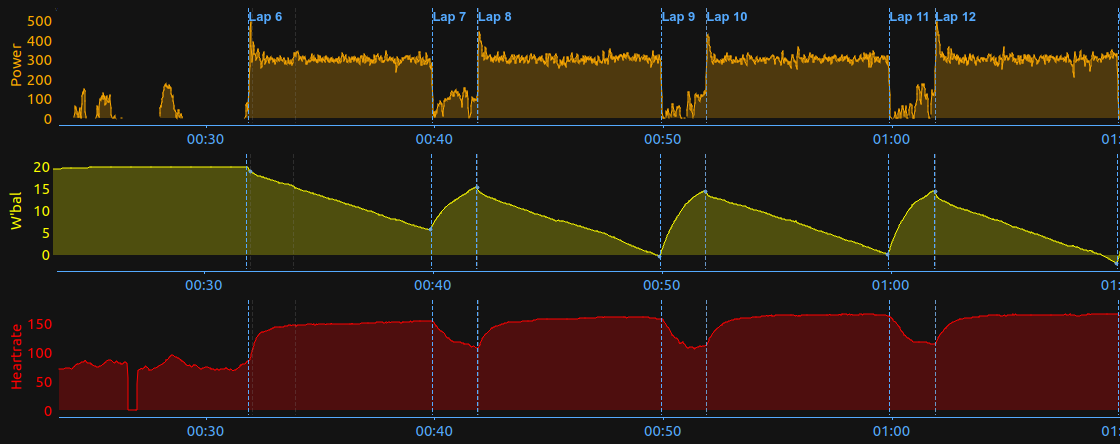1120x444 pixels.
Task: Select the W'bal axis title
Action: point(15,212)
